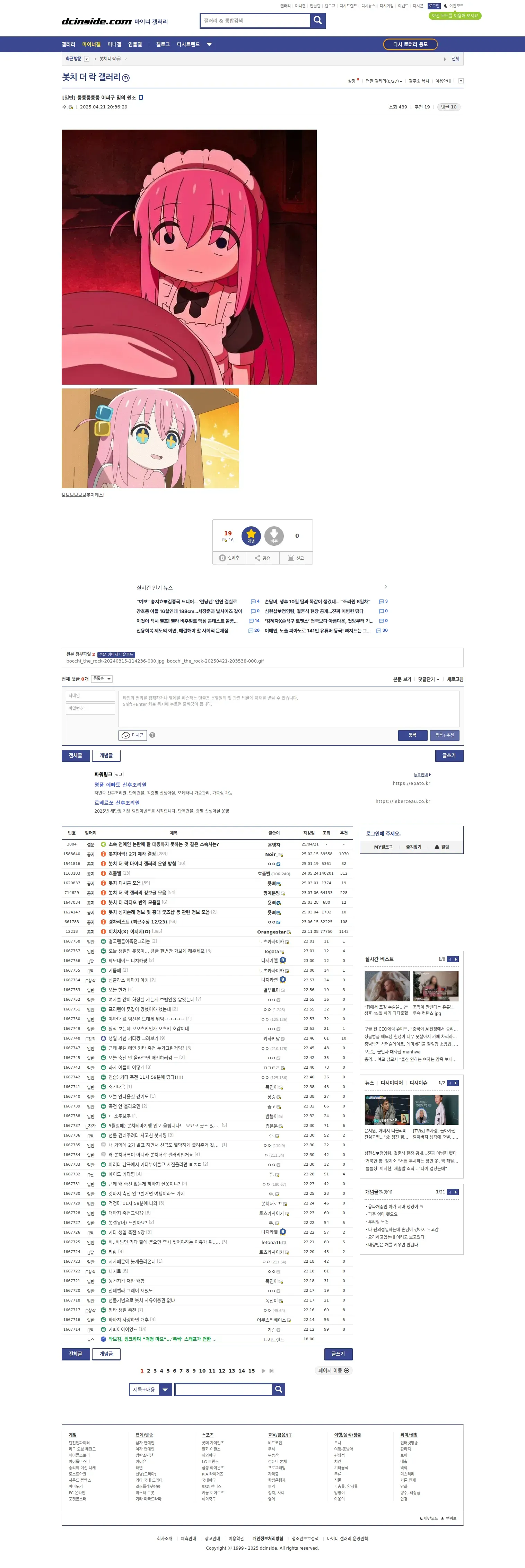Screen dimensions: 525x1568
Task: Click the 개념 star upvote button
Action: click(251, 536)
